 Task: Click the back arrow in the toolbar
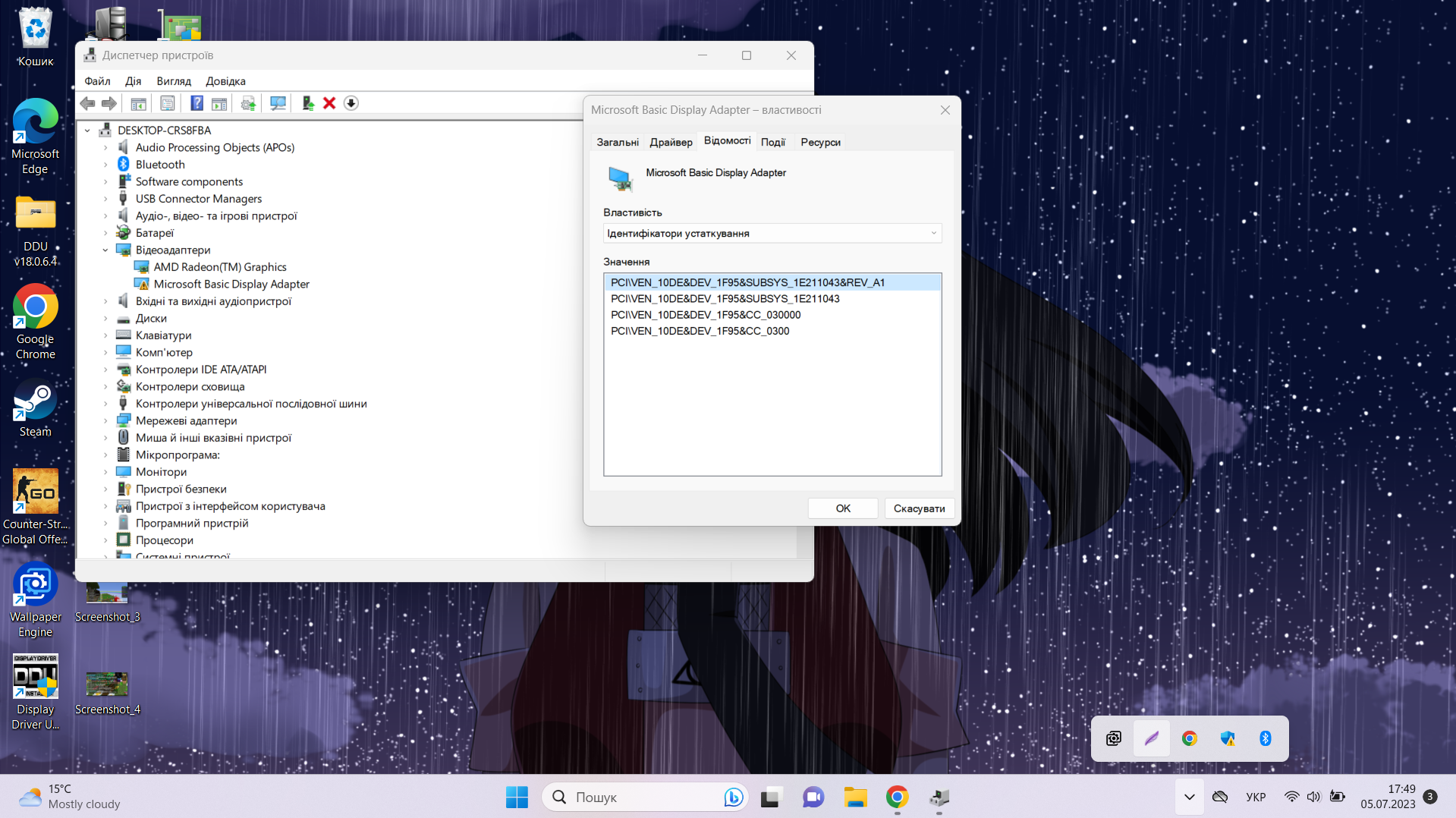pyautogui.click(x=88, y=103)
